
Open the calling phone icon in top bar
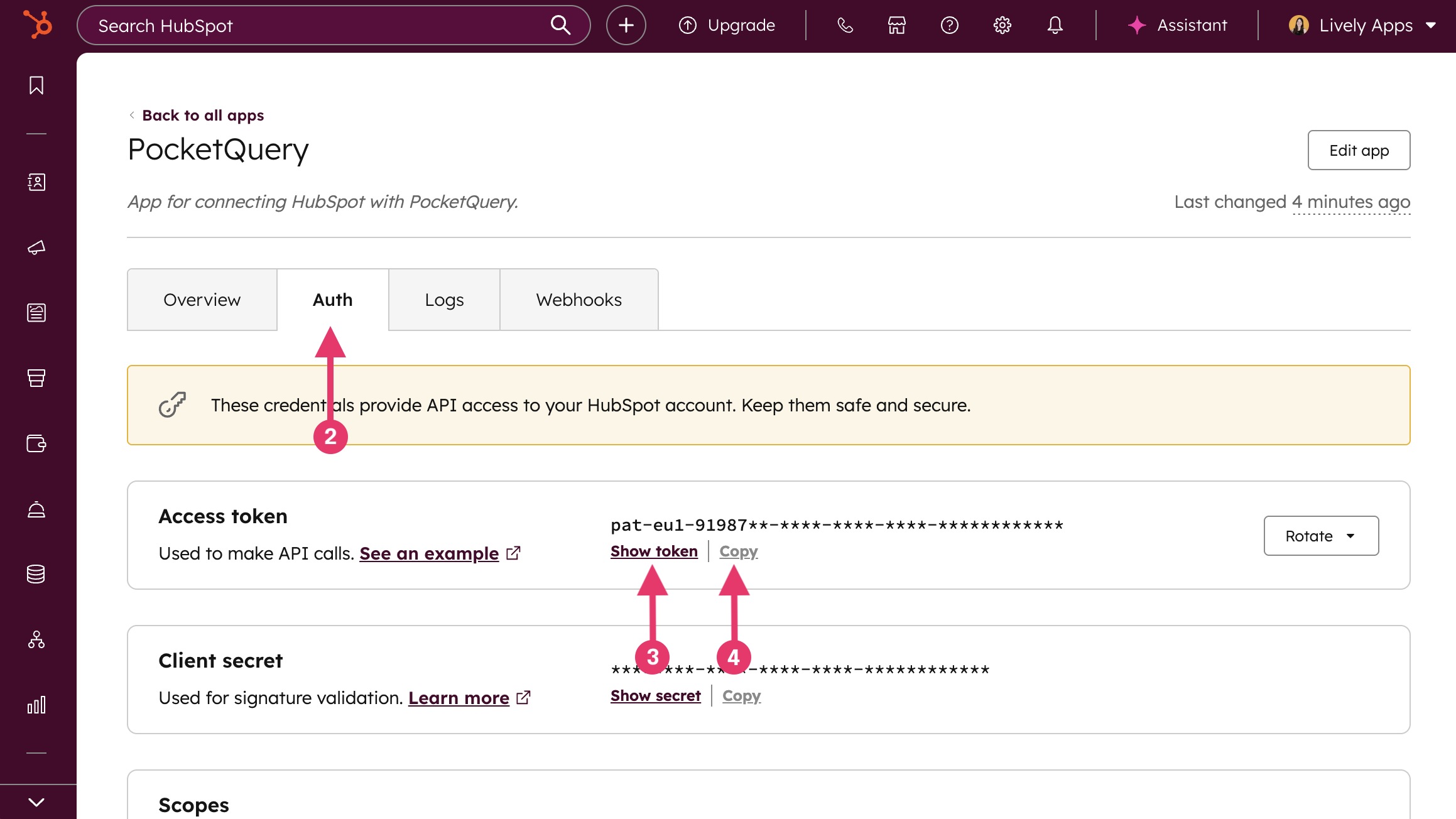[845, 25]
